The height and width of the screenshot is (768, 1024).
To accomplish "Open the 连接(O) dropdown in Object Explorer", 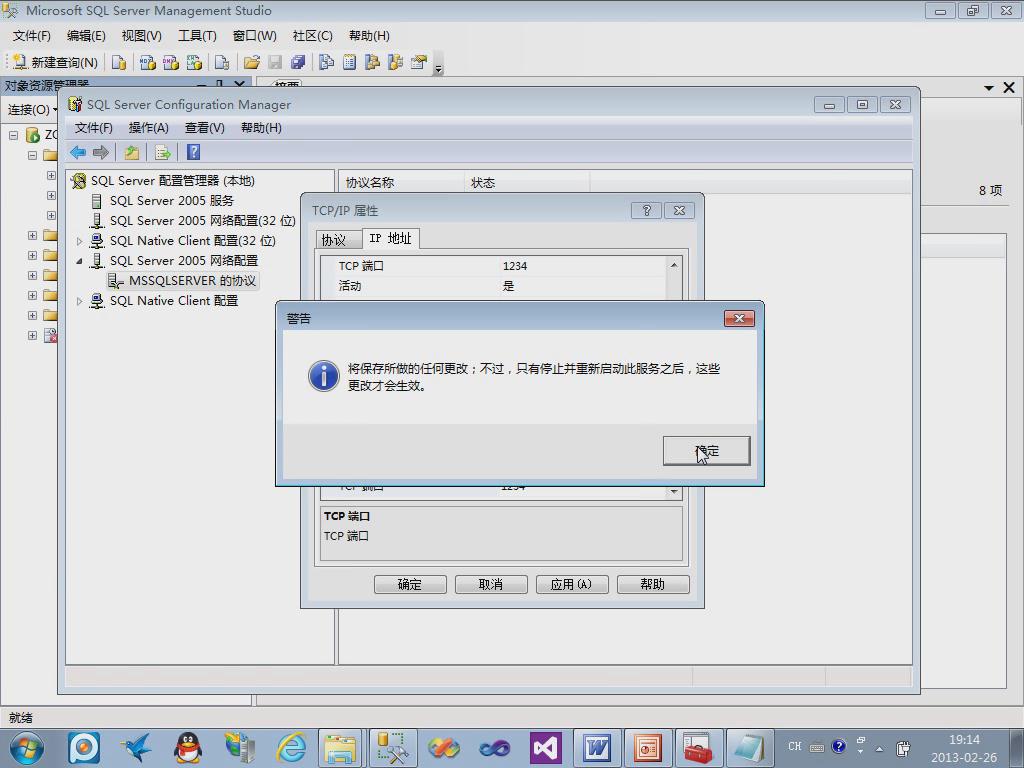I will pyautogui.click(x=33, y=109).
